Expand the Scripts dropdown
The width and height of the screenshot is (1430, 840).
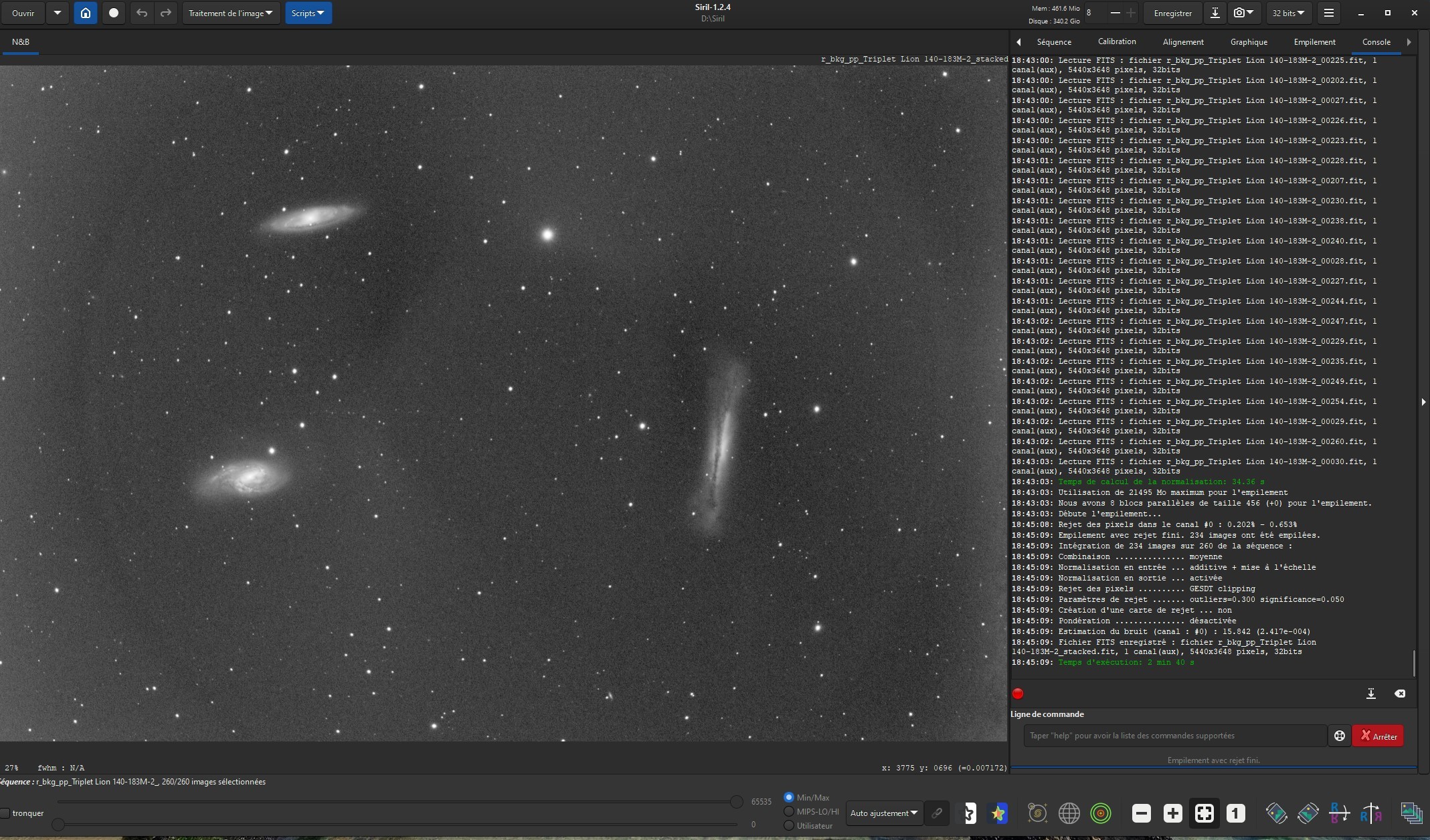point(308,13)
